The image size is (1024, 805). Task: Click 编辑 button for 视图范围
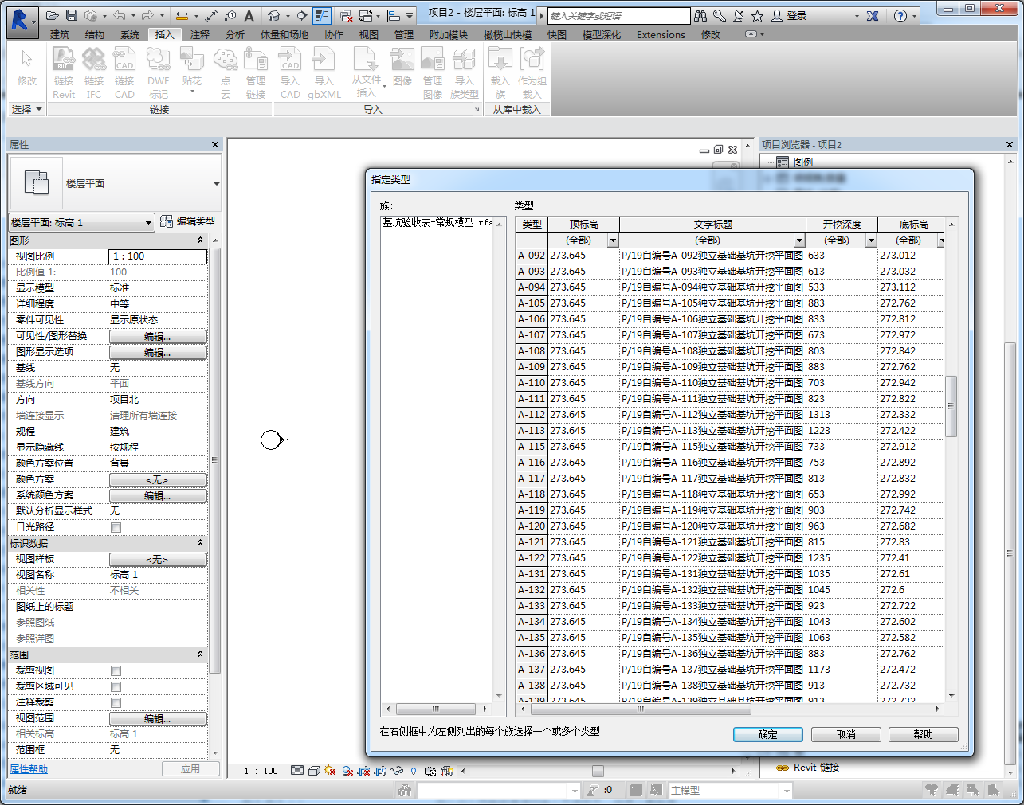(x=157, y=718)
